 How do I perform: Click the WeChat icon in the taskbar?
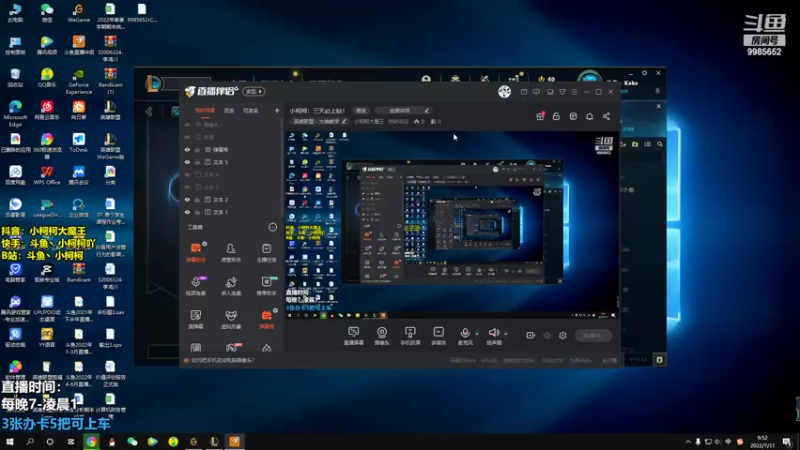pyautogui.click(x=132, y=441)
